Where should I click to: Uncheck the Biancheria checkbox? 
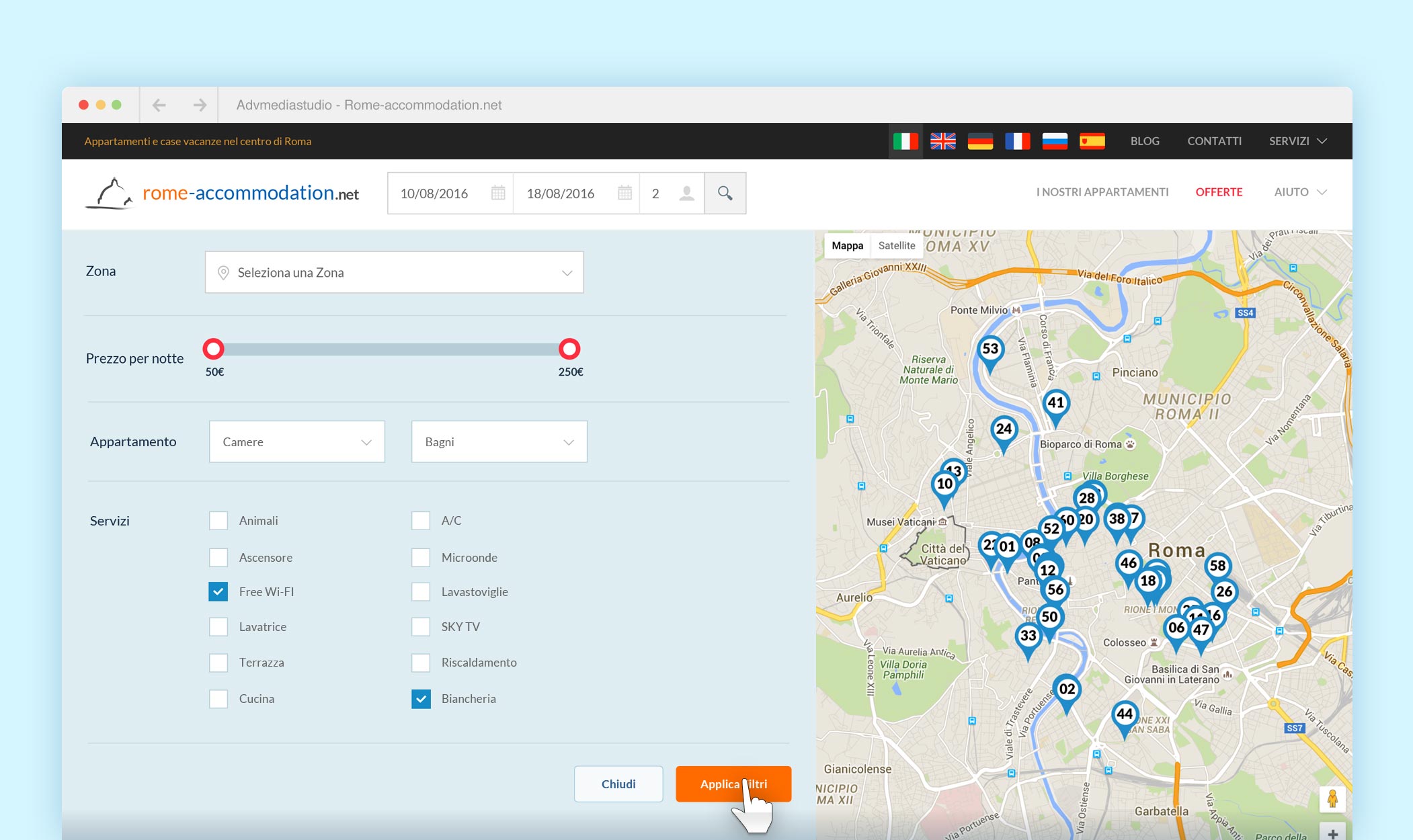point(421,699)
